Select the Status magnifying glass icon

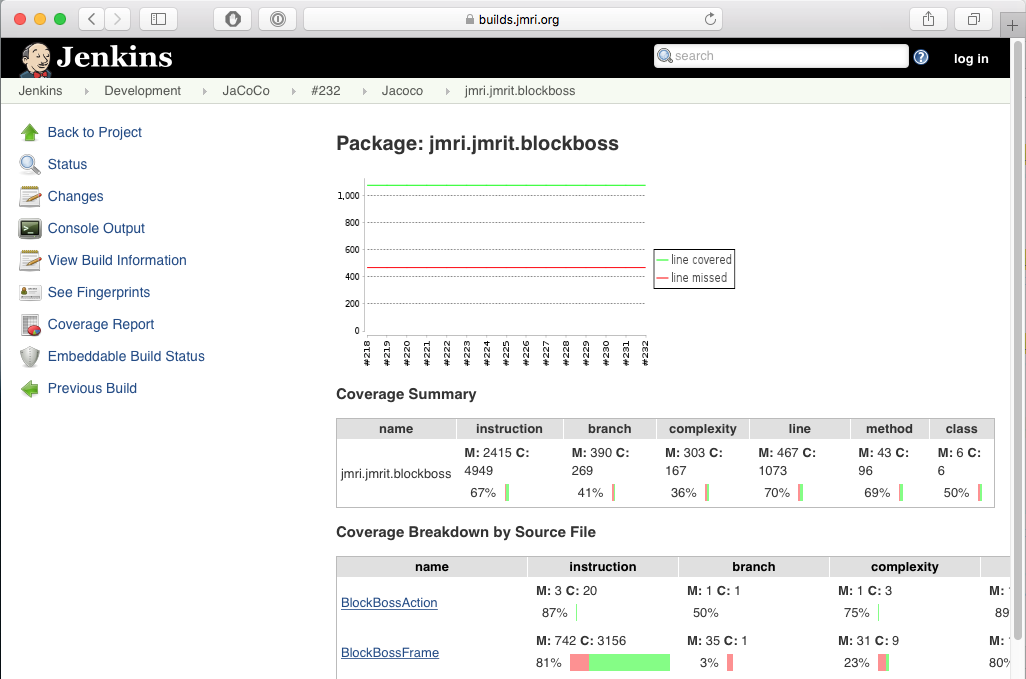[x=29, y=163]
